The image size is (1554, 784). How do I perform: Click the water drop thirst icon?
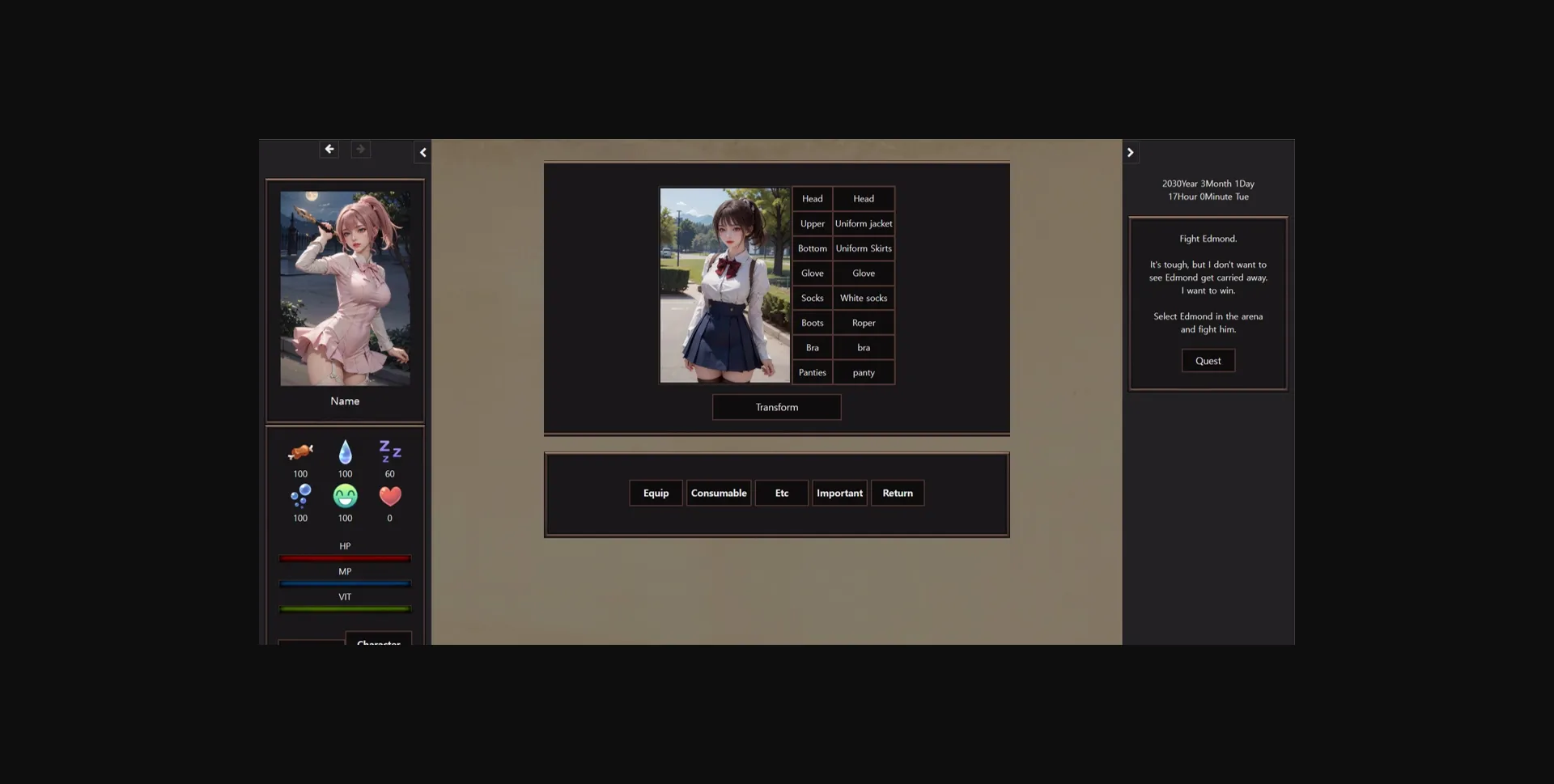[345, 451]
